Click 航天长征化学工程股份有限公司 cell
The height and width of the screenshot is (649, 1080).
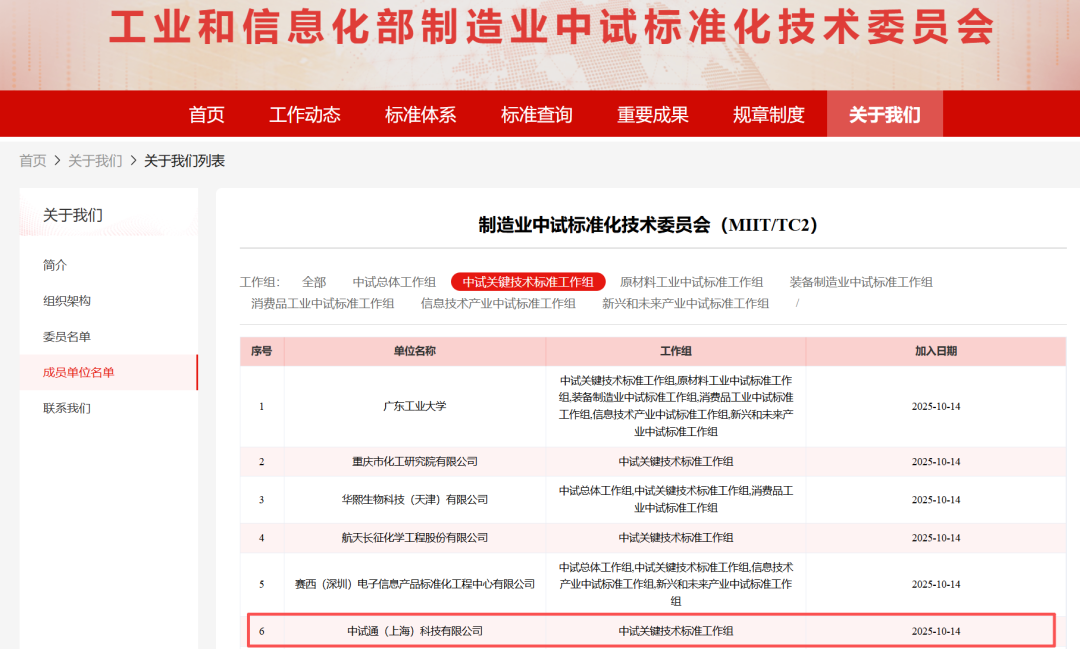click(x=415, y=537)
